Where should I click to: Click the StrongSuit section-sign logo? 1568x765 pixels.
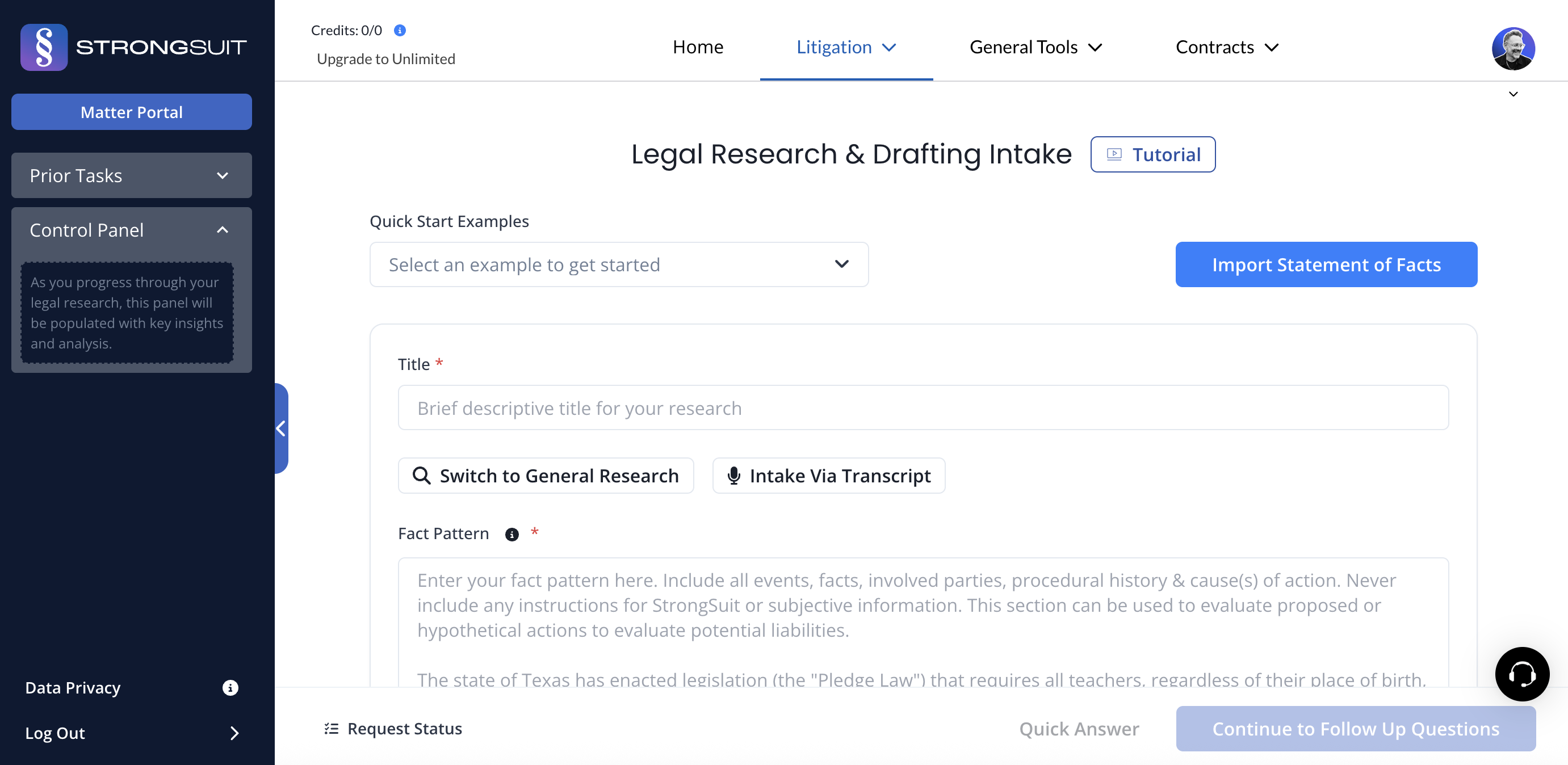tap(44, 47)
